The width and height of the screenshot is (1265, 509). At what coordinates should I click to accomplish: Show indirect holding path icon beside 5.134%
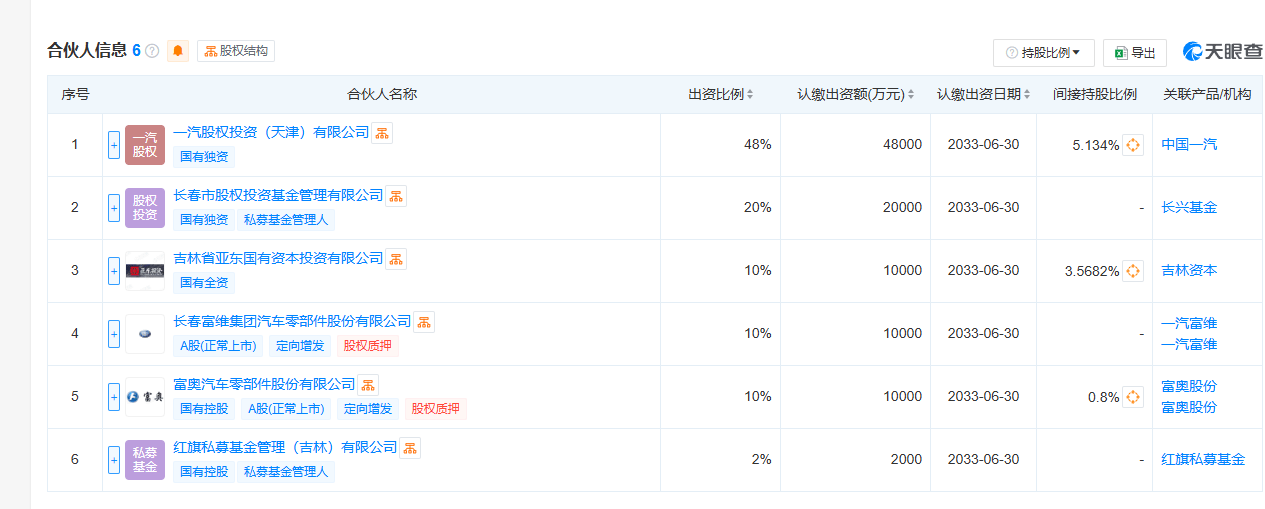tap(1133, 145)
